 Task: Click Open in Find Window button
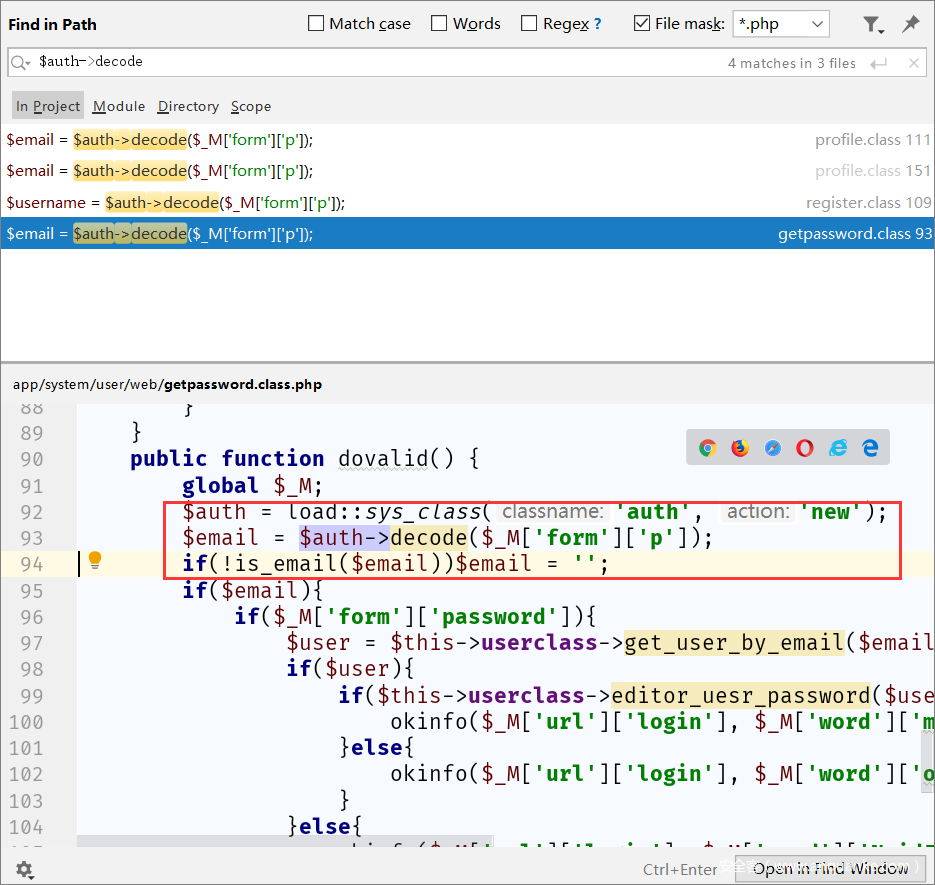(x=831, y=868)
